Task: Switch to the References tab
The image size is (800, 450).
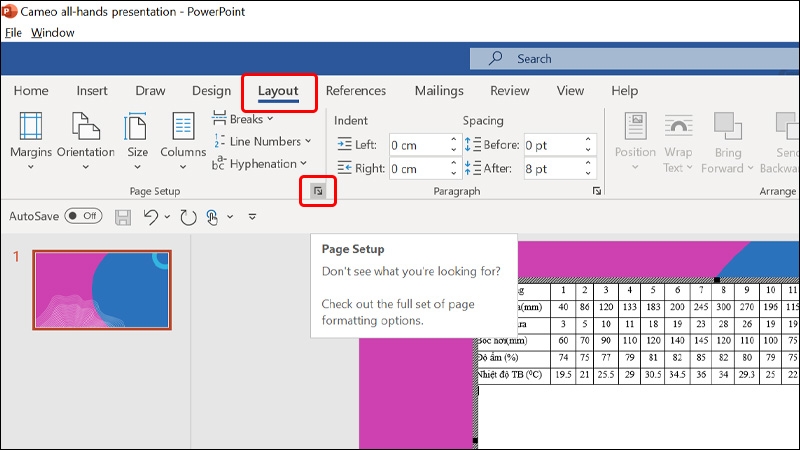Action: click(356, 91)
